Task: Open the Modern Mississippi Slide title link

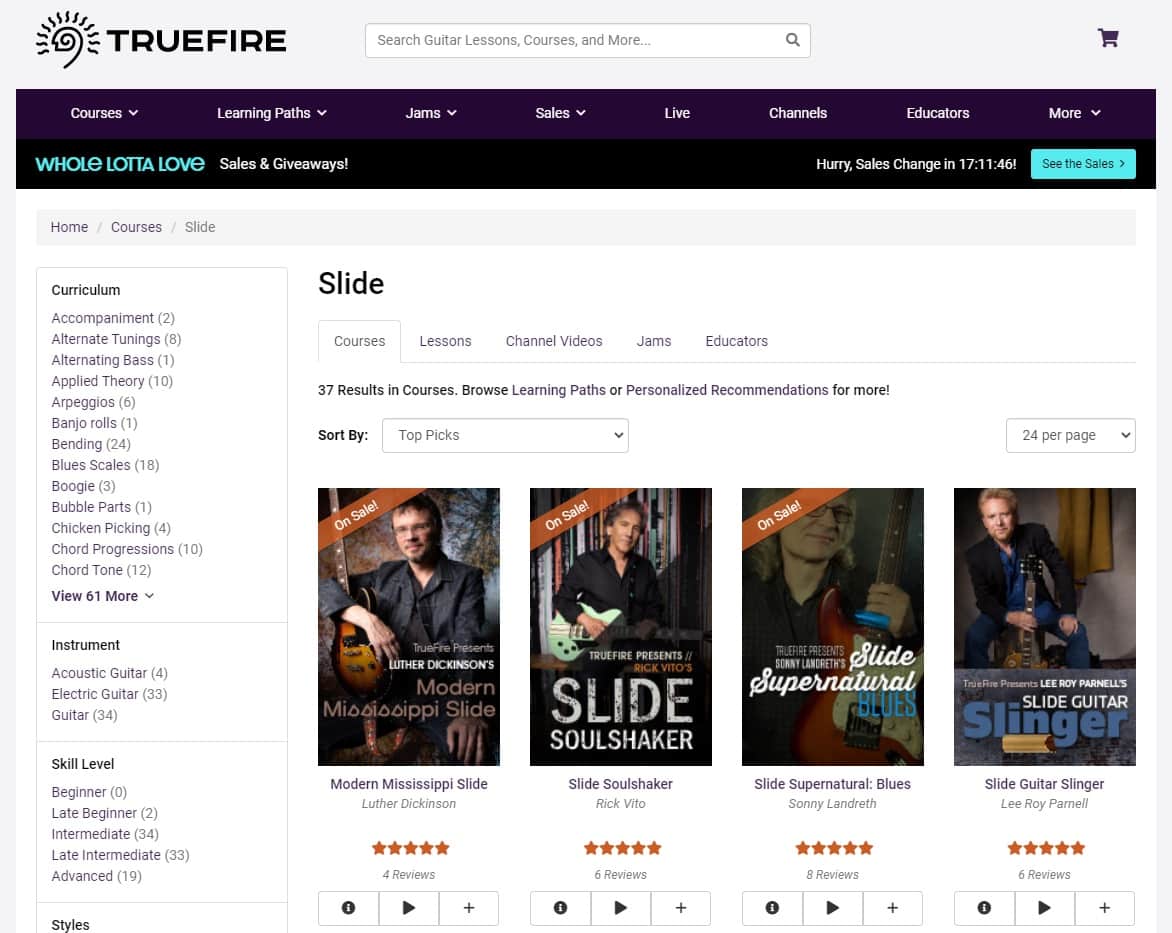Action: pyautogui.click(x=409, y=783)
